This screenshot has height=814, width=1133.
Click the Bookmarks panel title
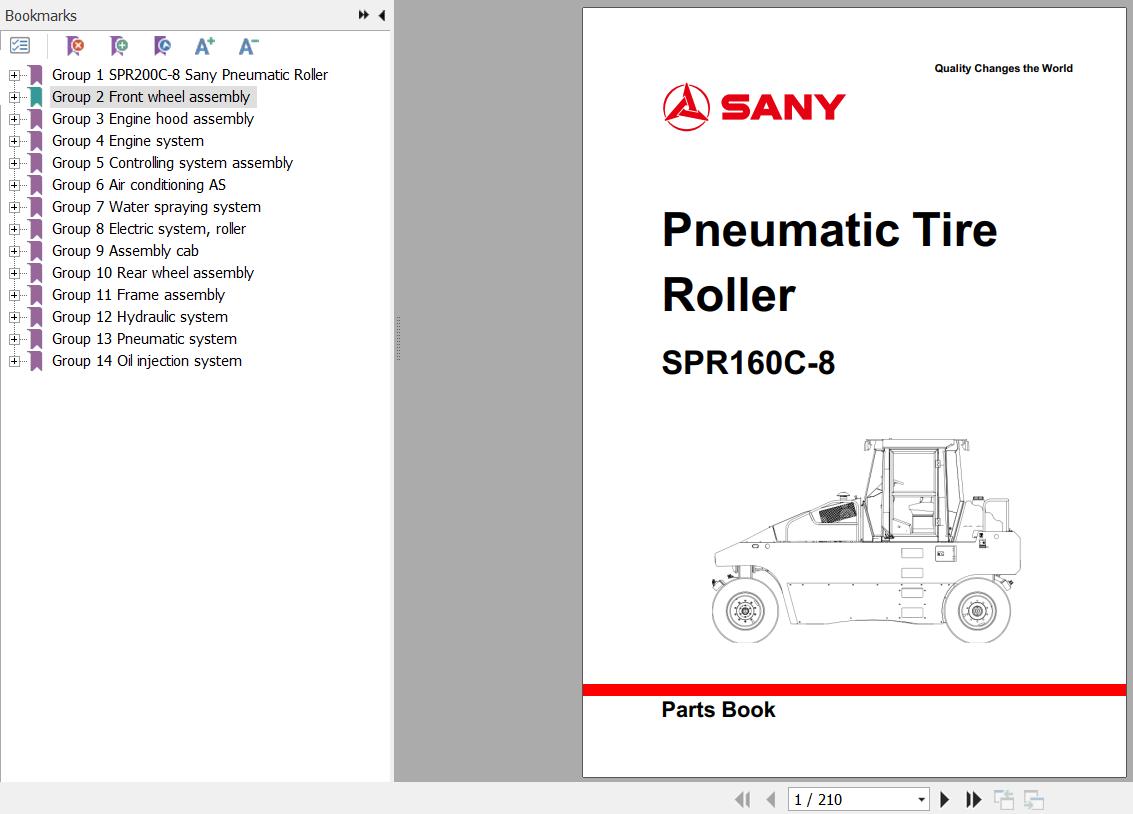pyautogui.click(x=40, y=15)
